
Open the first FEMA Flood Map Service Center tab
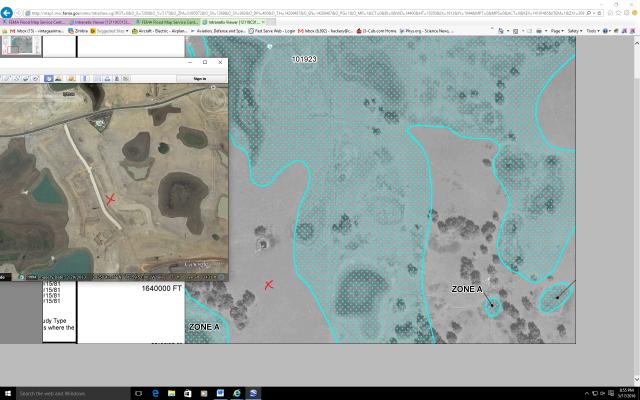[x=35, y=22]
